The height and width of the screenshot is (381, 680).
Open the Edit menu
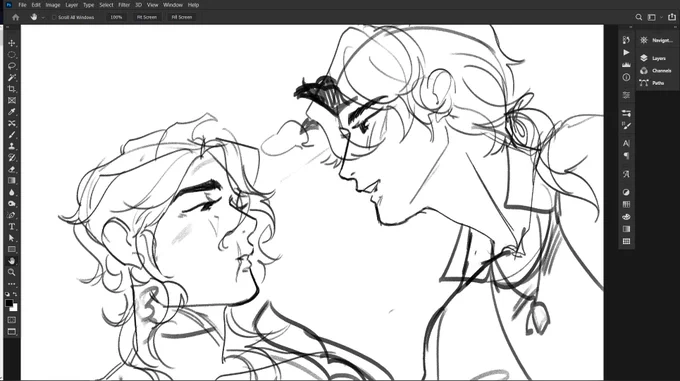(36, 5)
